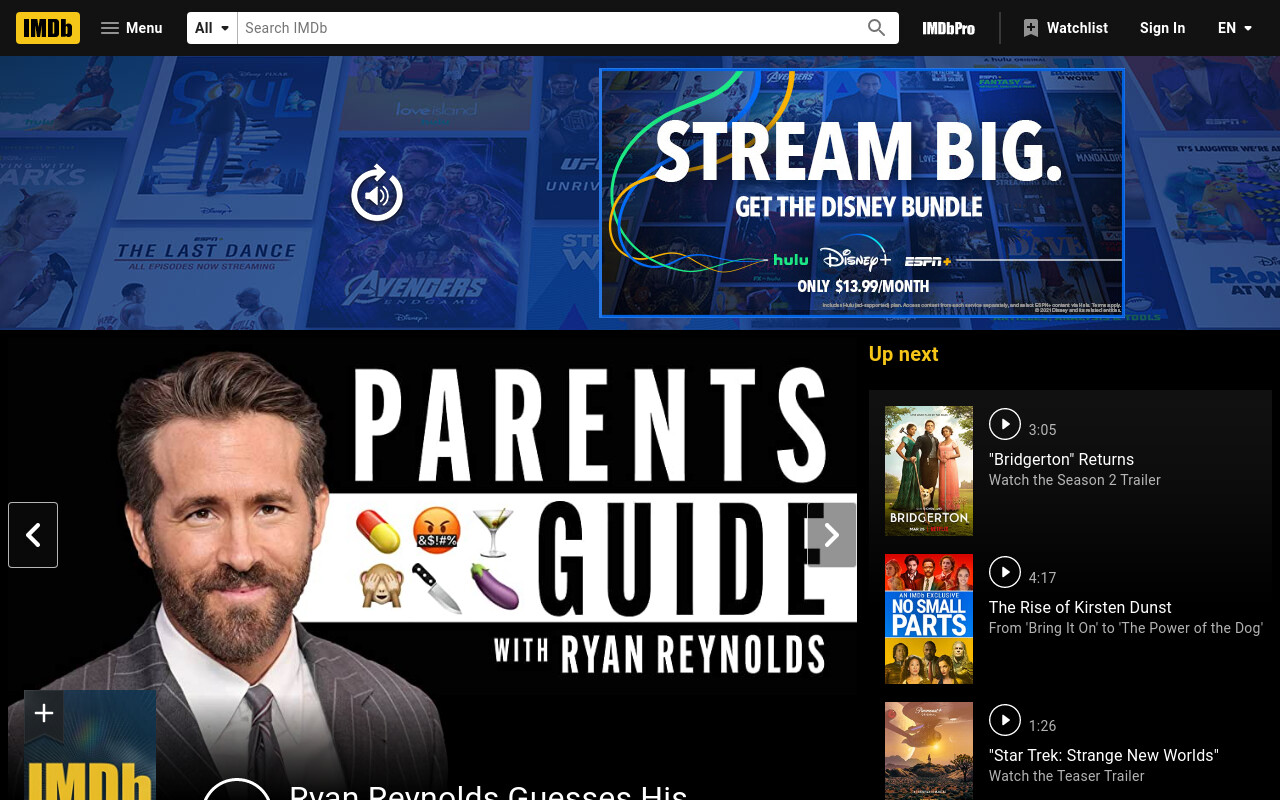Image resolution: width=1280 pixels, height=800 pixels.
Task: Click 'Bring It On' to 'Power of the Dog' subtitle
Action: 1126,628
